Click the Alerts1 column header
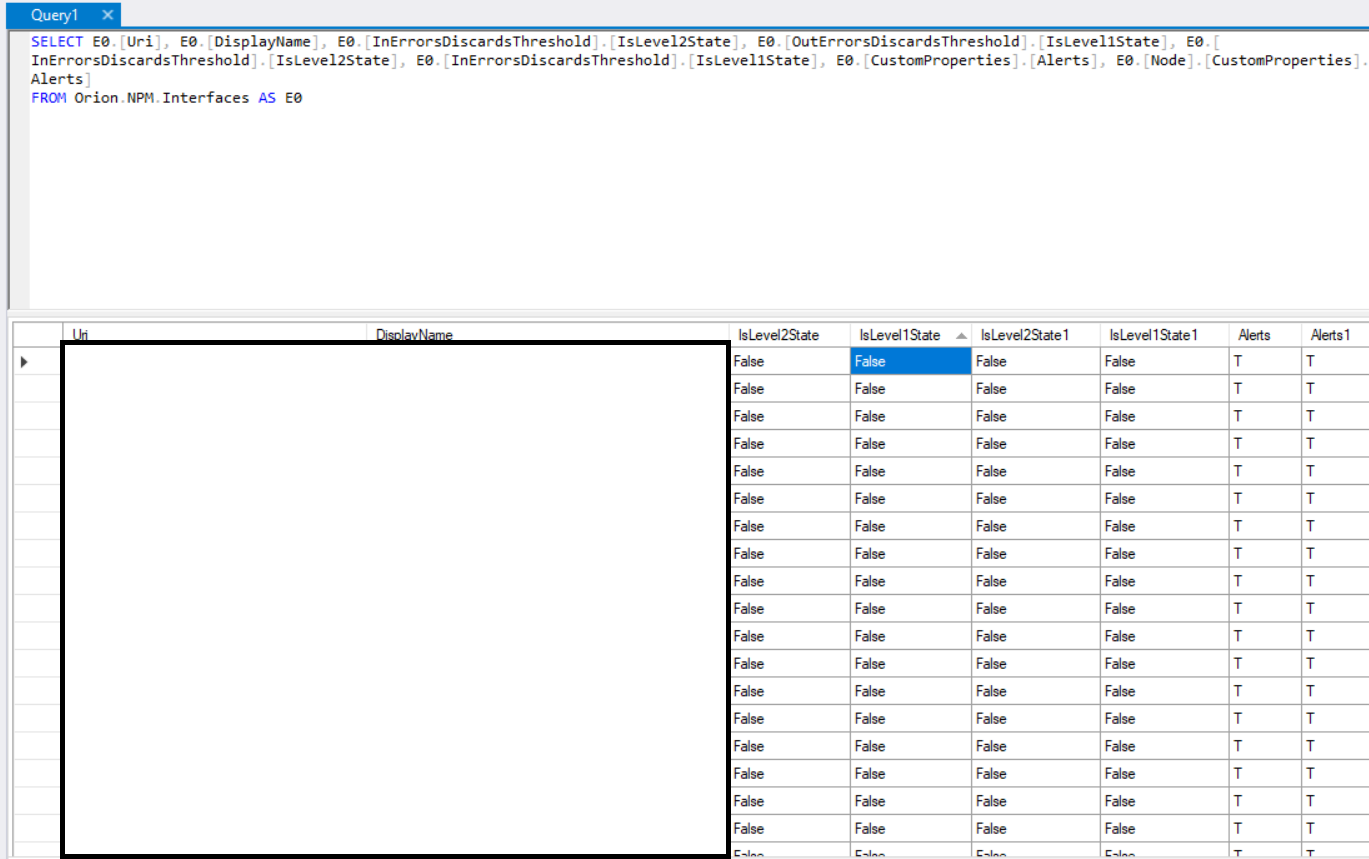The height and width of the screenshot is (859, 1369). pyautogui.click(x=1335, y=335)
